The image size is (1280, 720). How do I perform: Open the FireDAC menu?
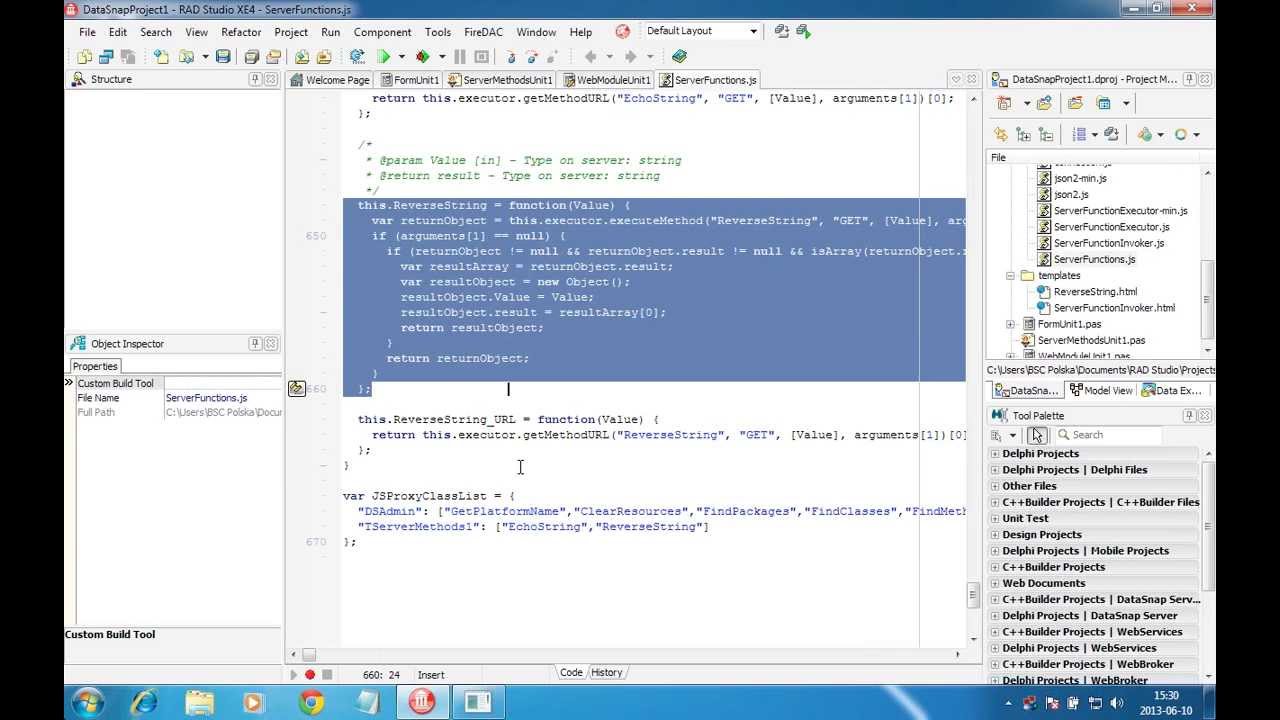point(484,32)
